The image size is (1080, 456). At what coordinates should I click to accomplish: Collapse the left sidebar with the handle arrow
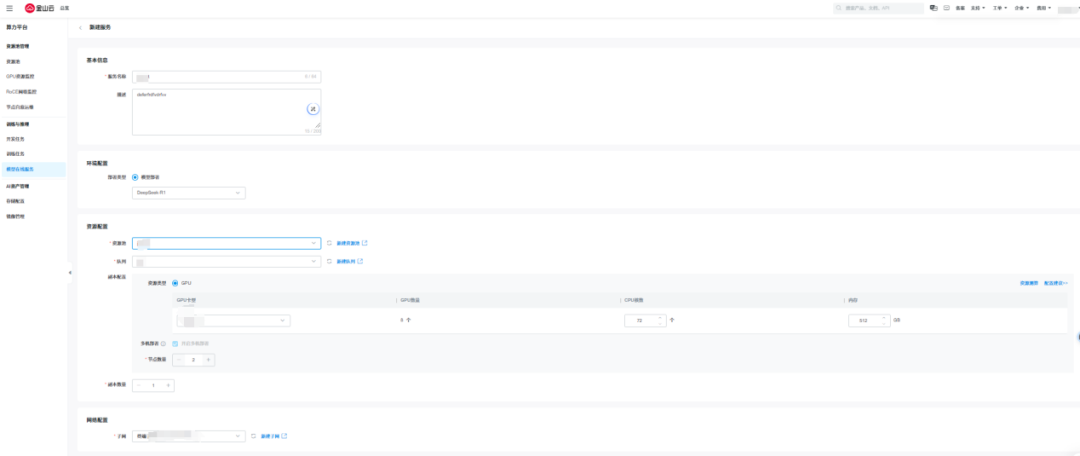pos(69,272)
